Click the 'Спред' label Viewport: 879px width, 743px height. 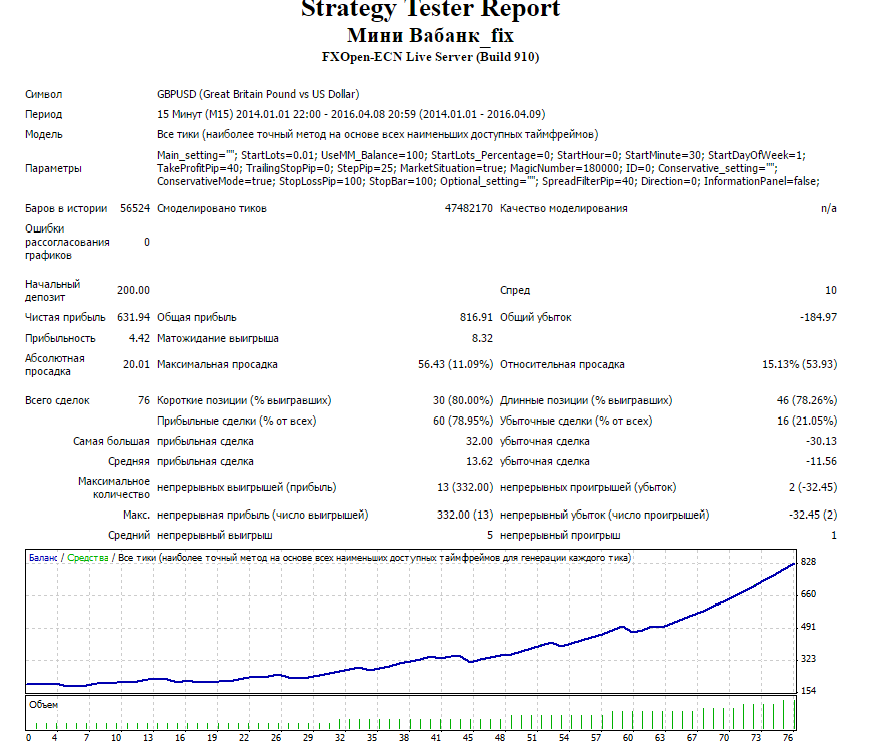pyautogui.click(x=515, y=290)
